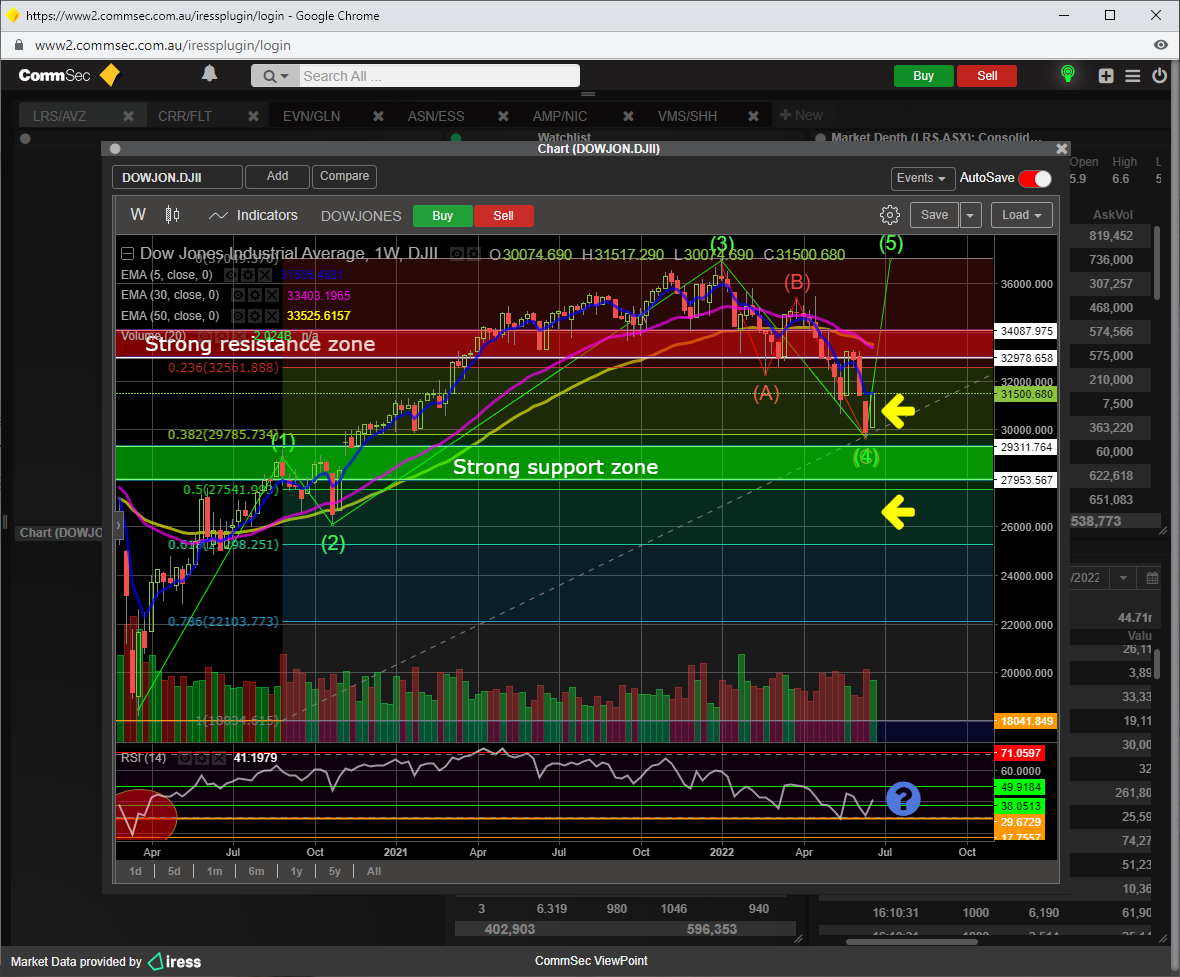Image resolution: width=1180 pixels, height=977 pixels.
Task: Expand the chart left side panel arrow
Action: (x=118, y=525)
